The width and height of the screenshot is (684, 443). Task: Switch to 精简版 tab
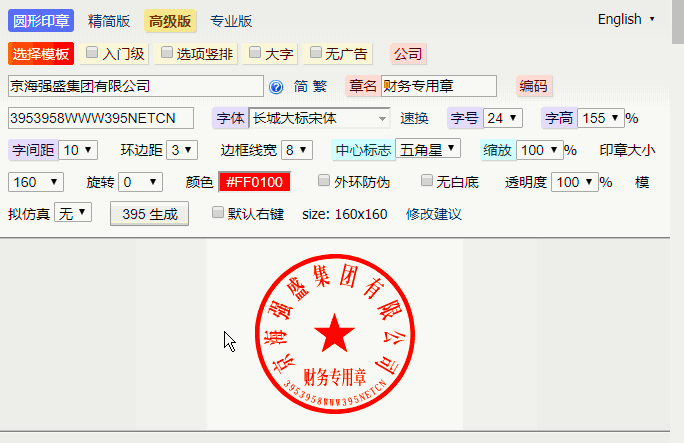point(109,21)
